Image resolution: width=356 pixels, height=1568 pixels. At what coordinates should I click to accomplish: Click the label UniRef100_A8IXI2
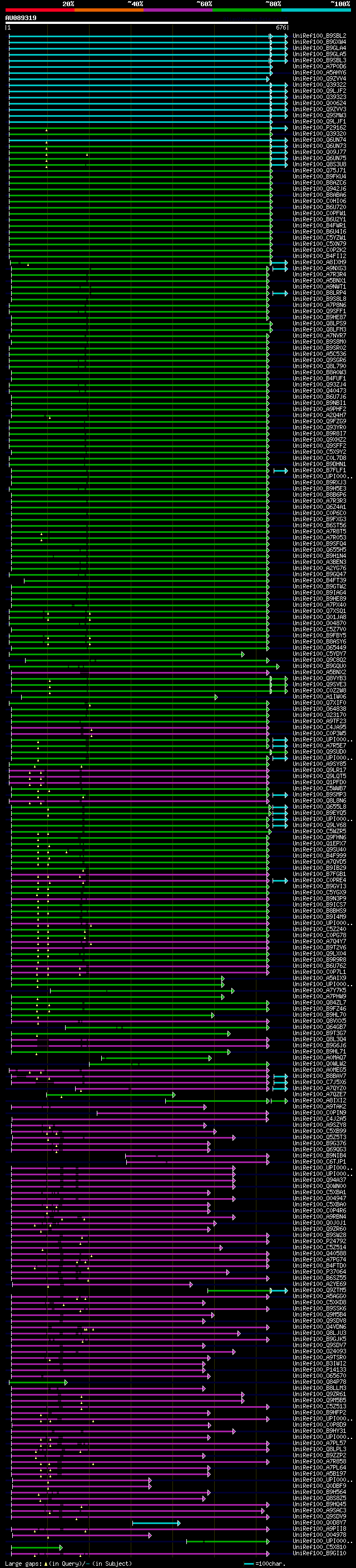[319, 1101]
